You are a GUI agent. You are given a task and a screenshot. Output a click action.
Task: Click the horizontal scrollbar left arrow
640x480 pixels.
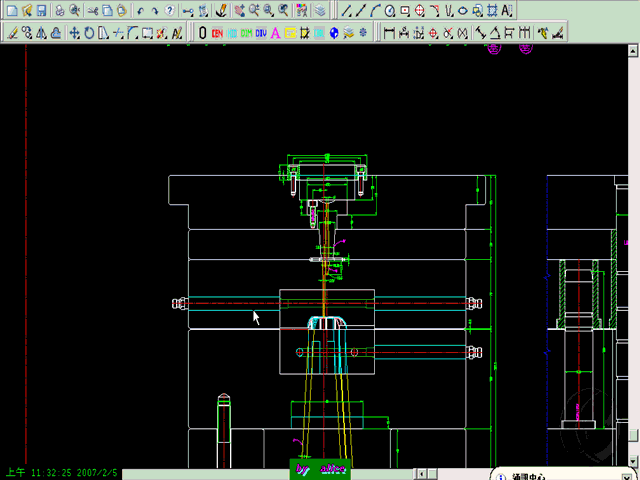421,474
